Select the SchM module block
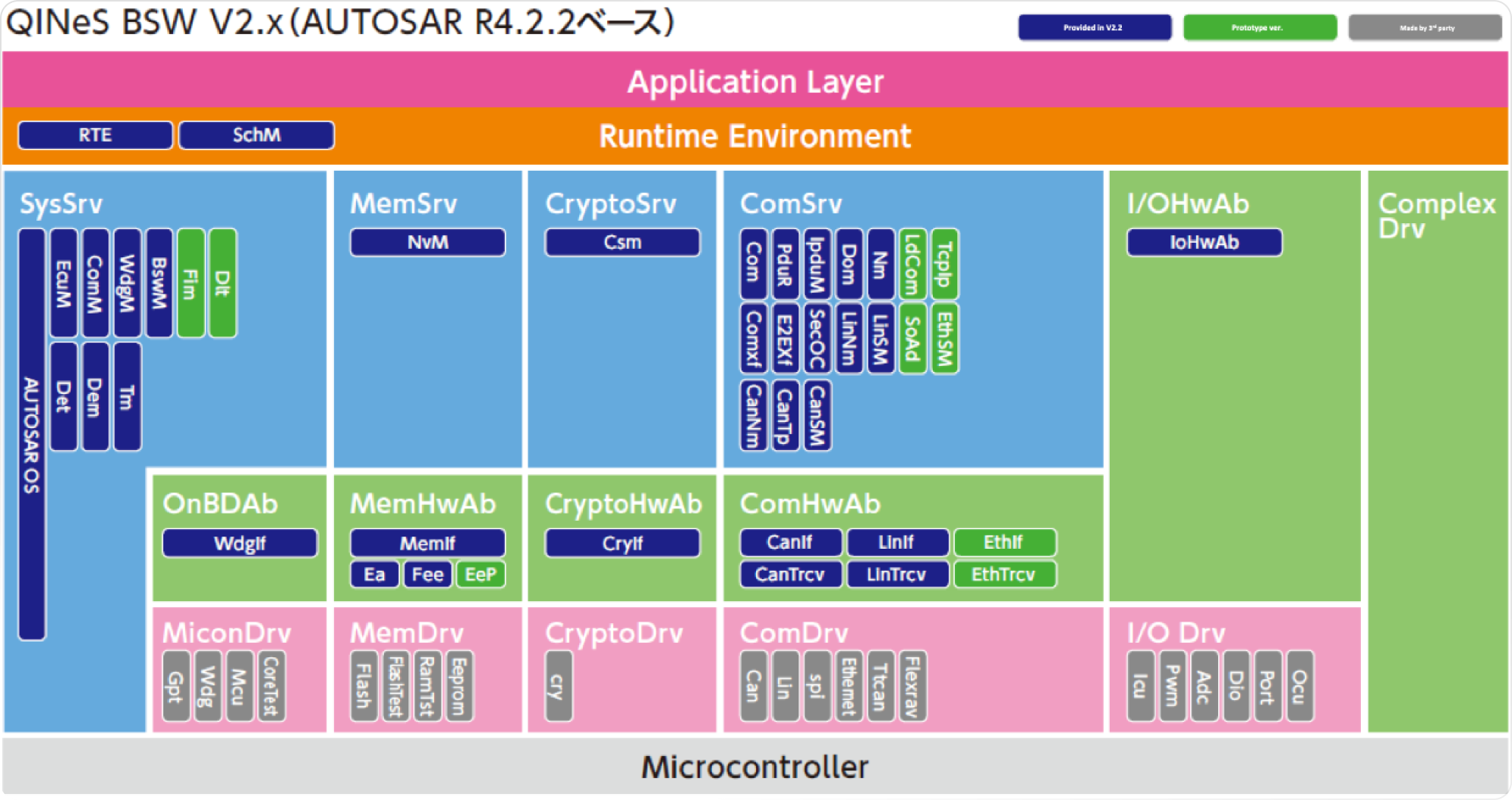The width and height of the screenshot is (1512, 800). point(257,135)
